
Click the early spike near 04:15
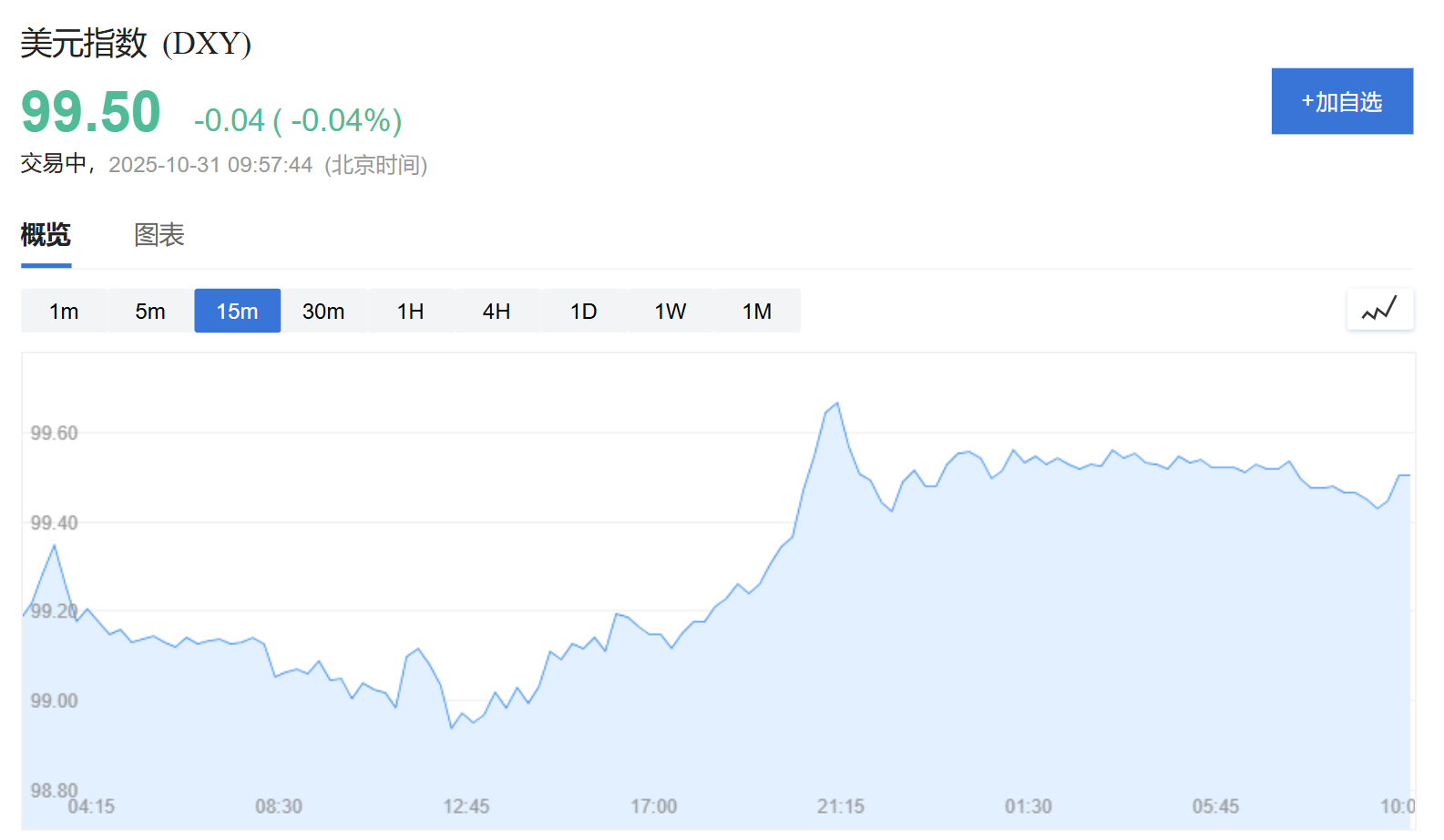[55, 546]
